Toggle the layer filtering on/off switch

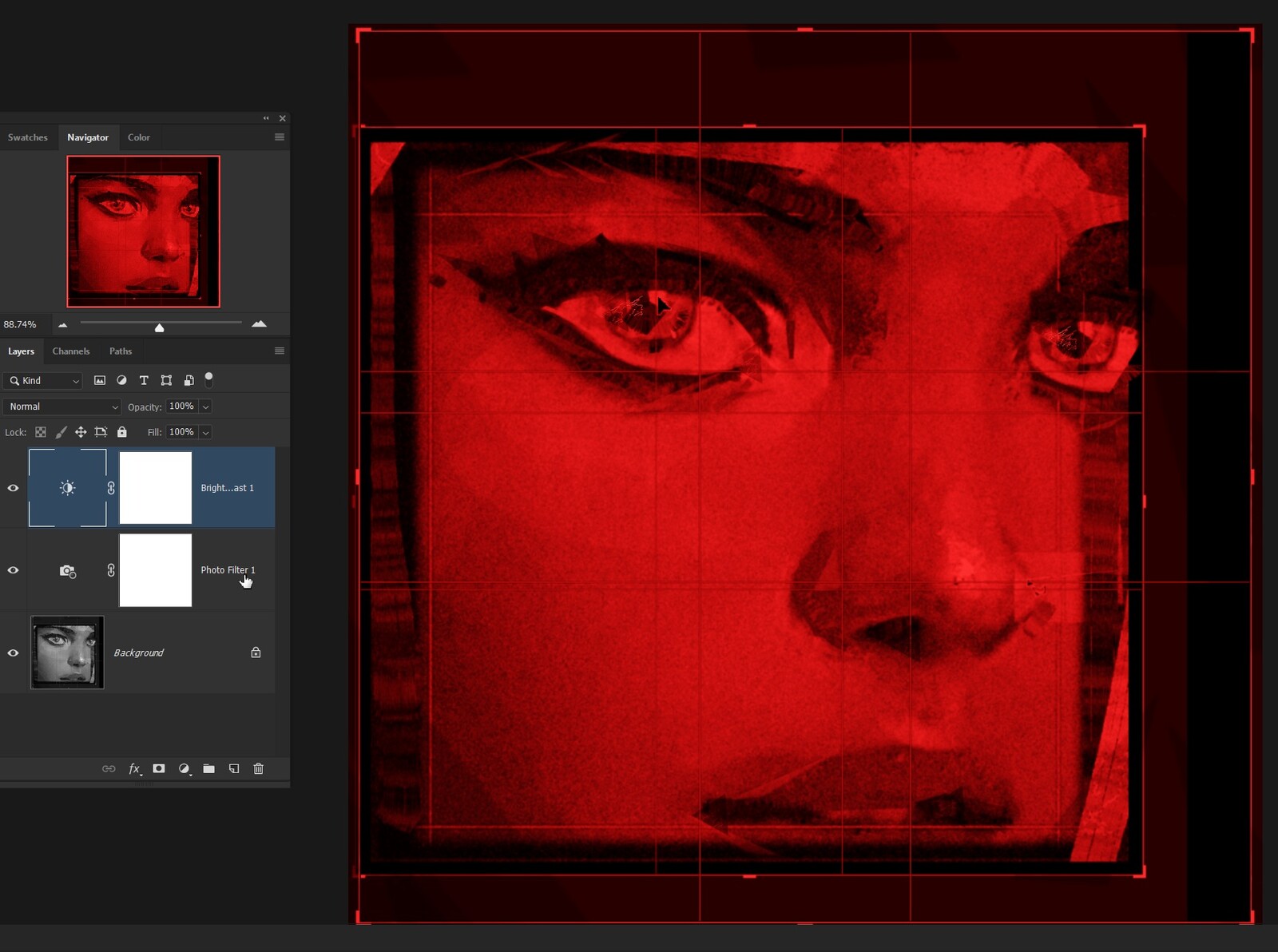tap(208, 379)
